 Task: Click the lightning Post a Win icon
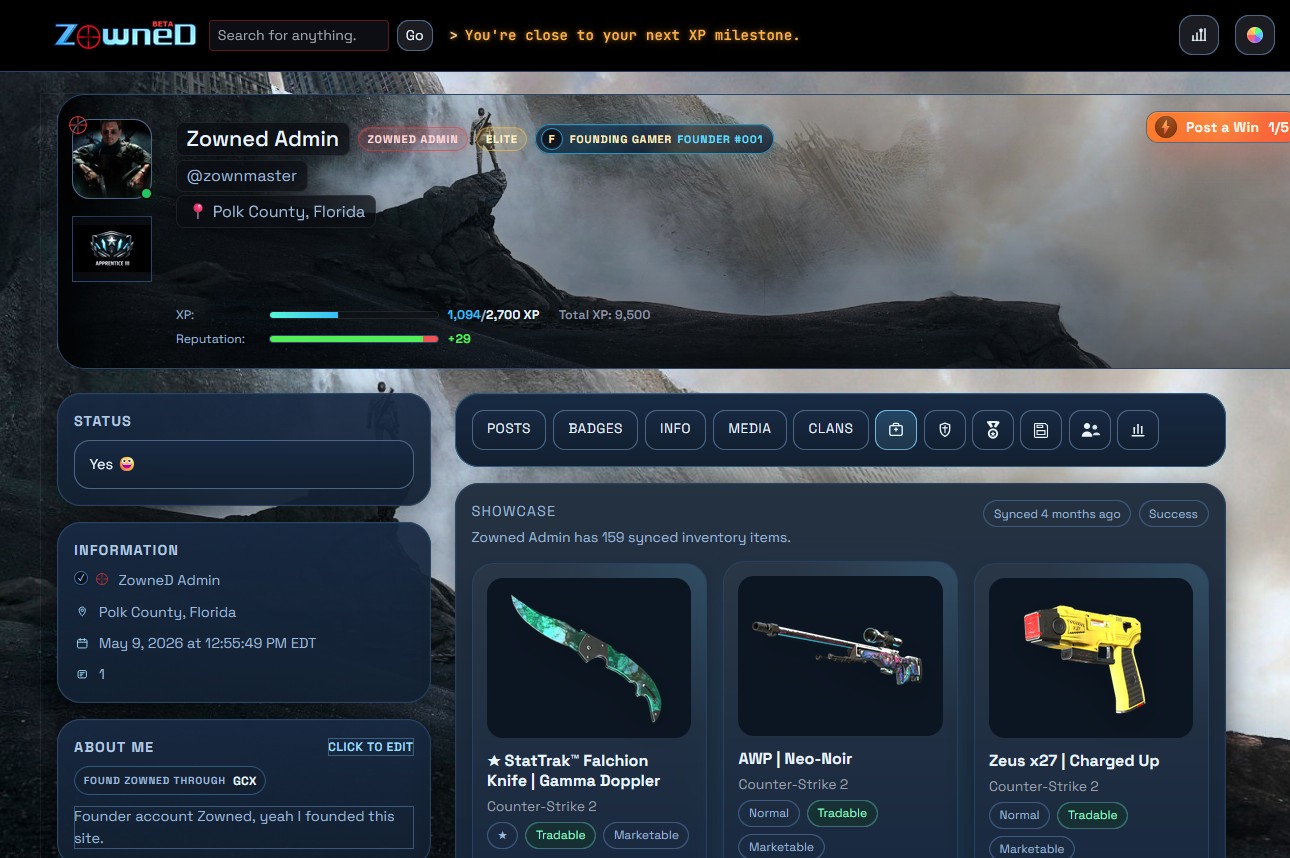tap(1166, 127)
